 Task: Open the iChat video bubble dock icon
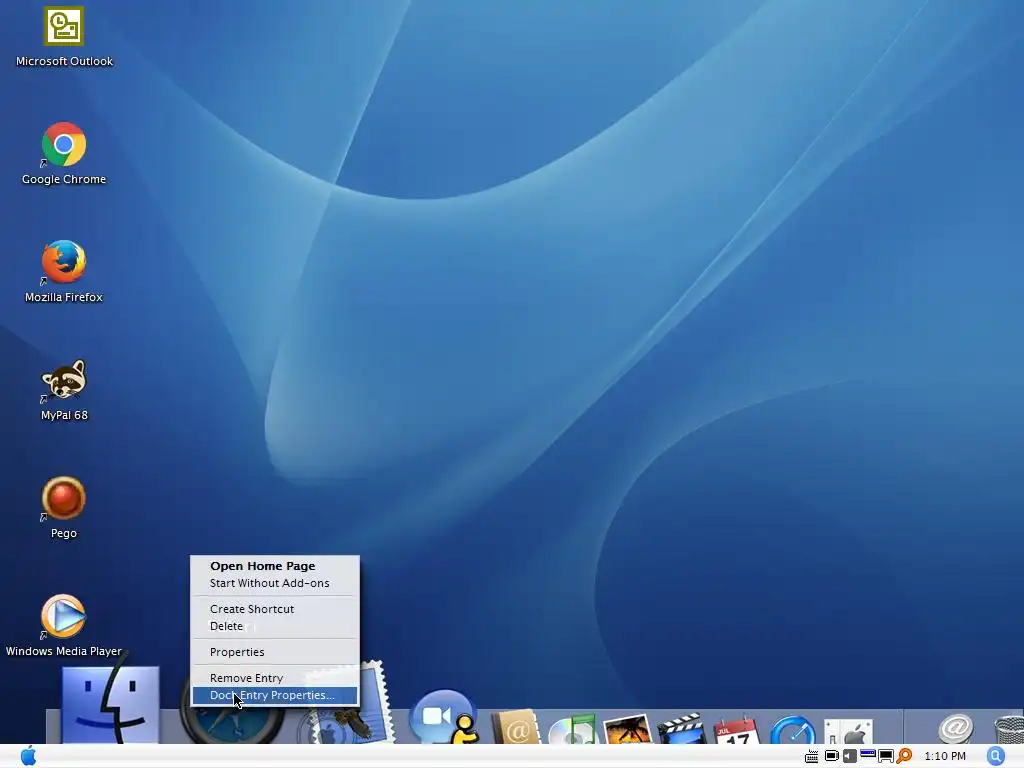click(x=444, y=717)
